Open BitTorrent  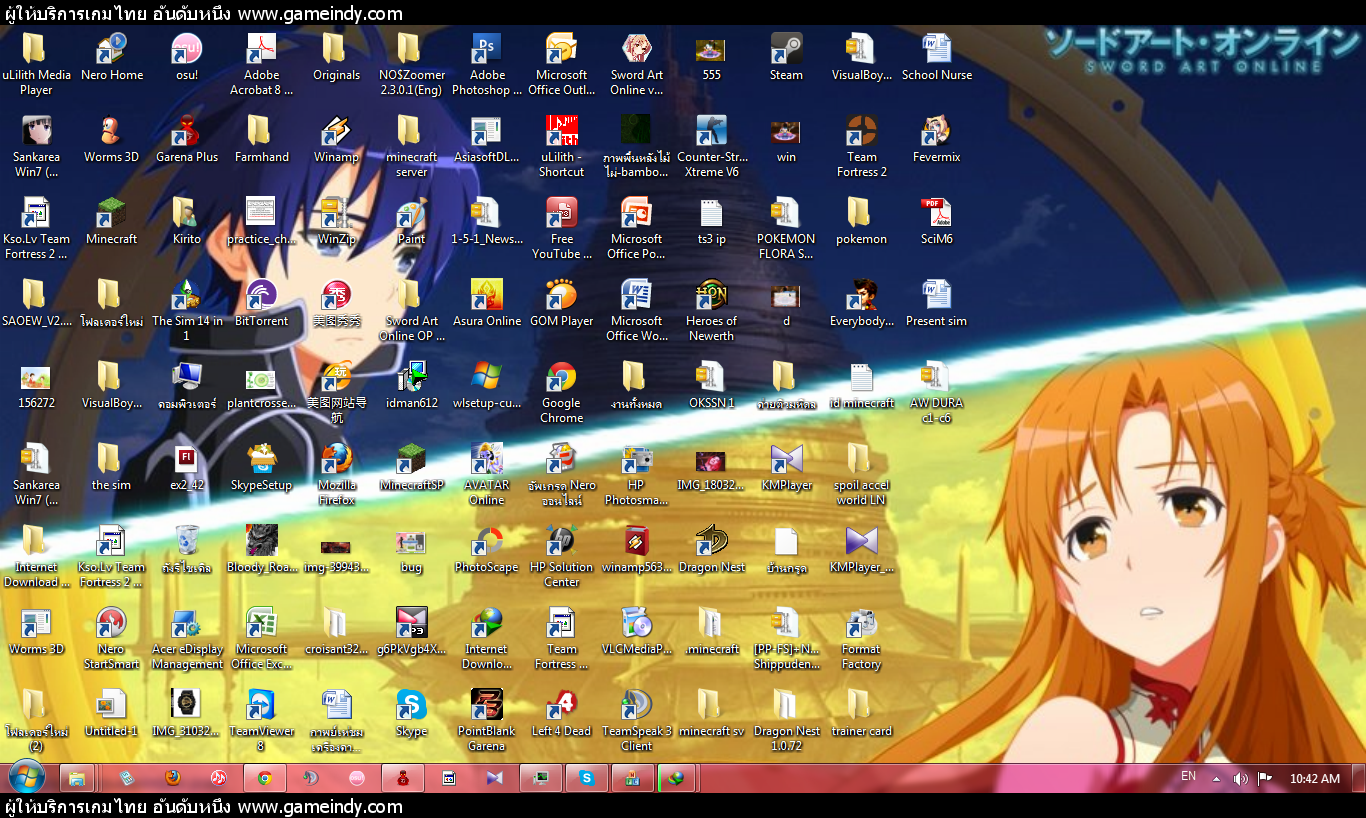coord(262,303)
